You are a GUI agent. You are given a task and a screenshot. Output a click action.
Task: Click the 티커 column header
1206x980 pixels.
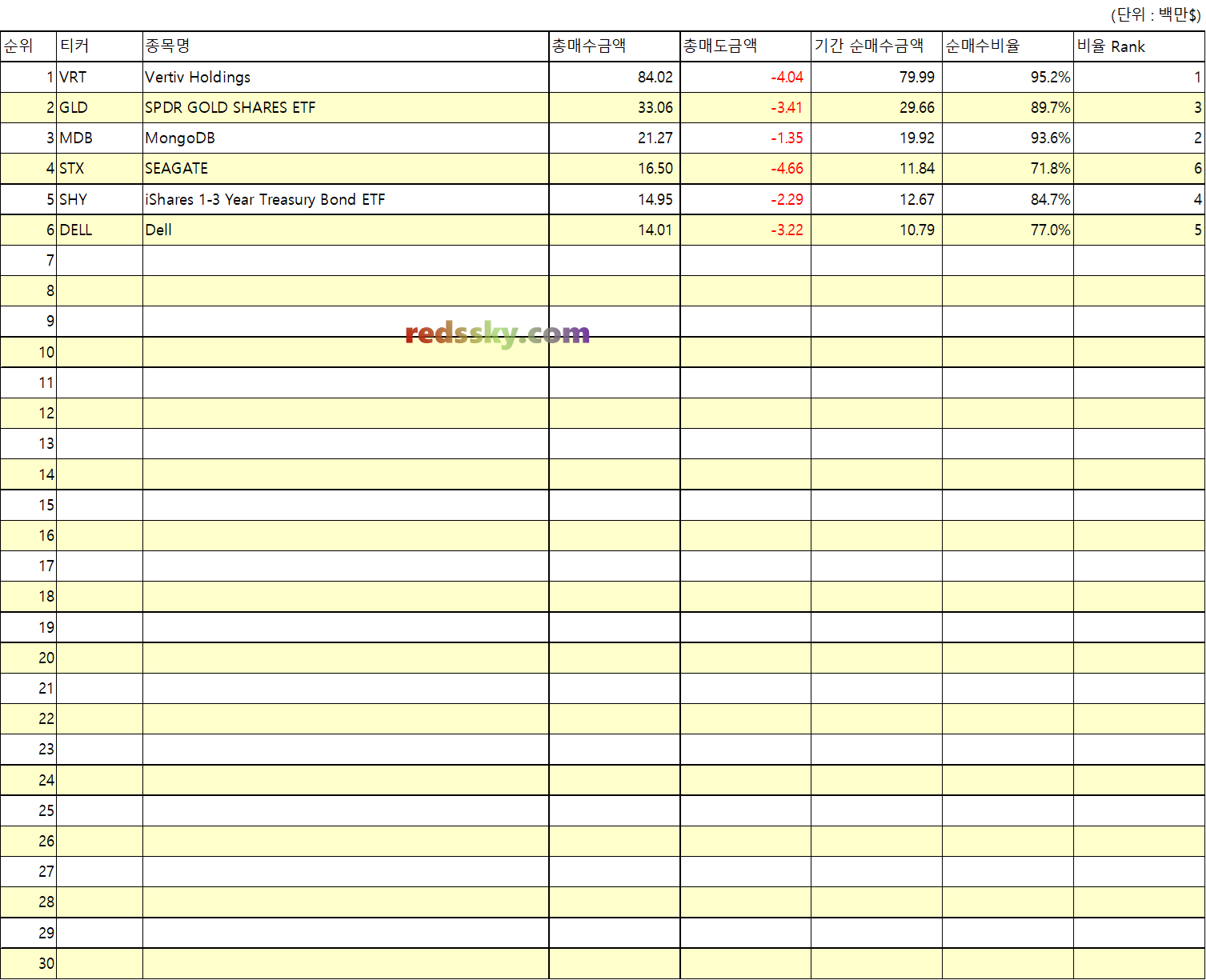[x=100, y=46]
